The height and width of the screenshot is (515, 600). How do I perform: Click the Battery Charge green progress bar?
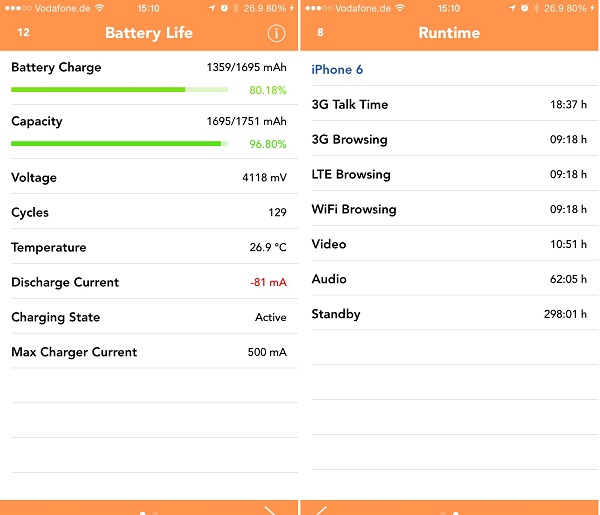tap(119, 89)
